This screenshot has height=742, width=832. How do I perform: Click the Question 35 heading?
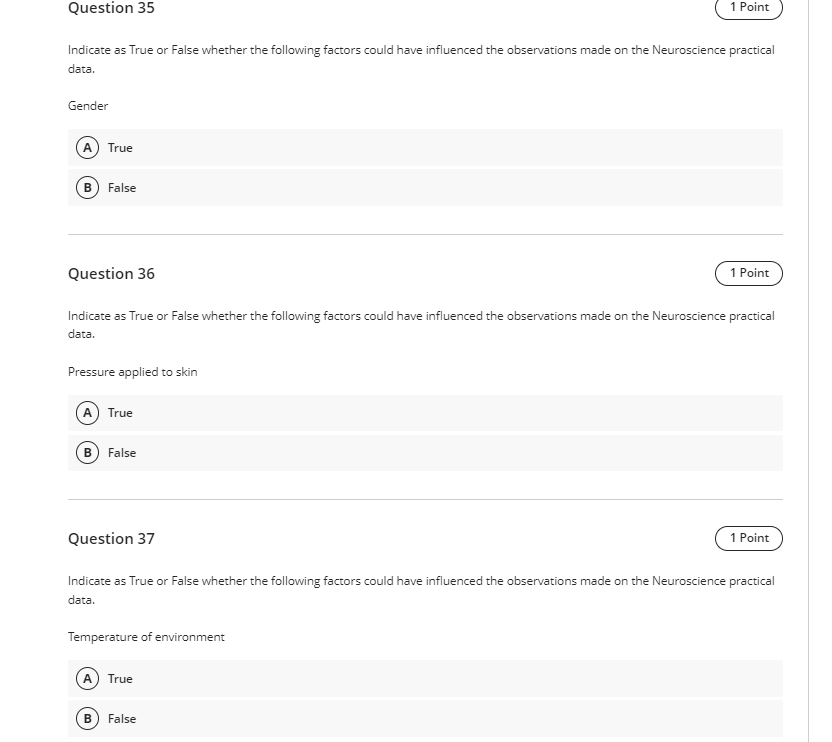(111, 8)
